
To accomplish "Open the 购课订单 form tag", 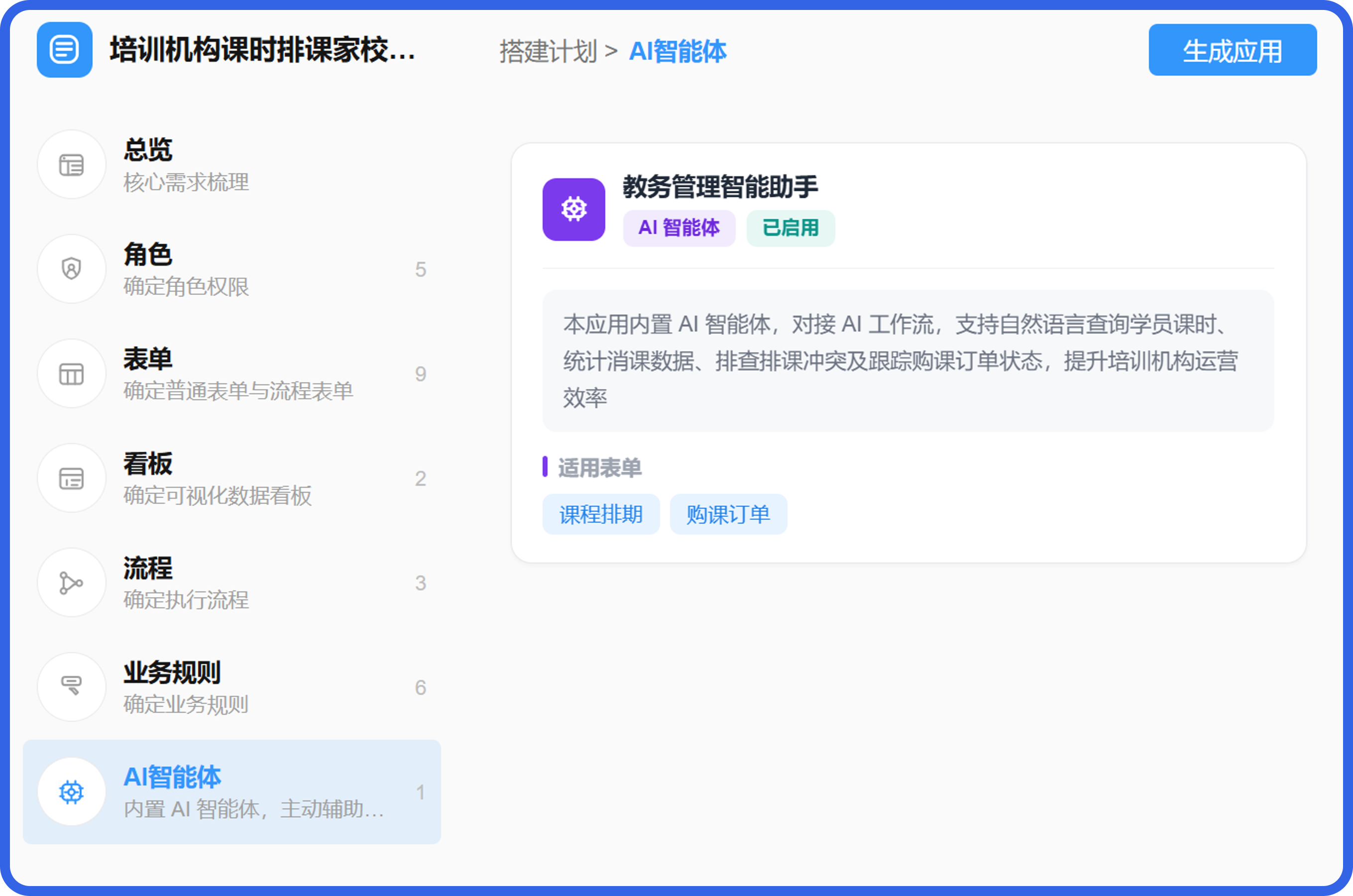I will coord(728,514).
